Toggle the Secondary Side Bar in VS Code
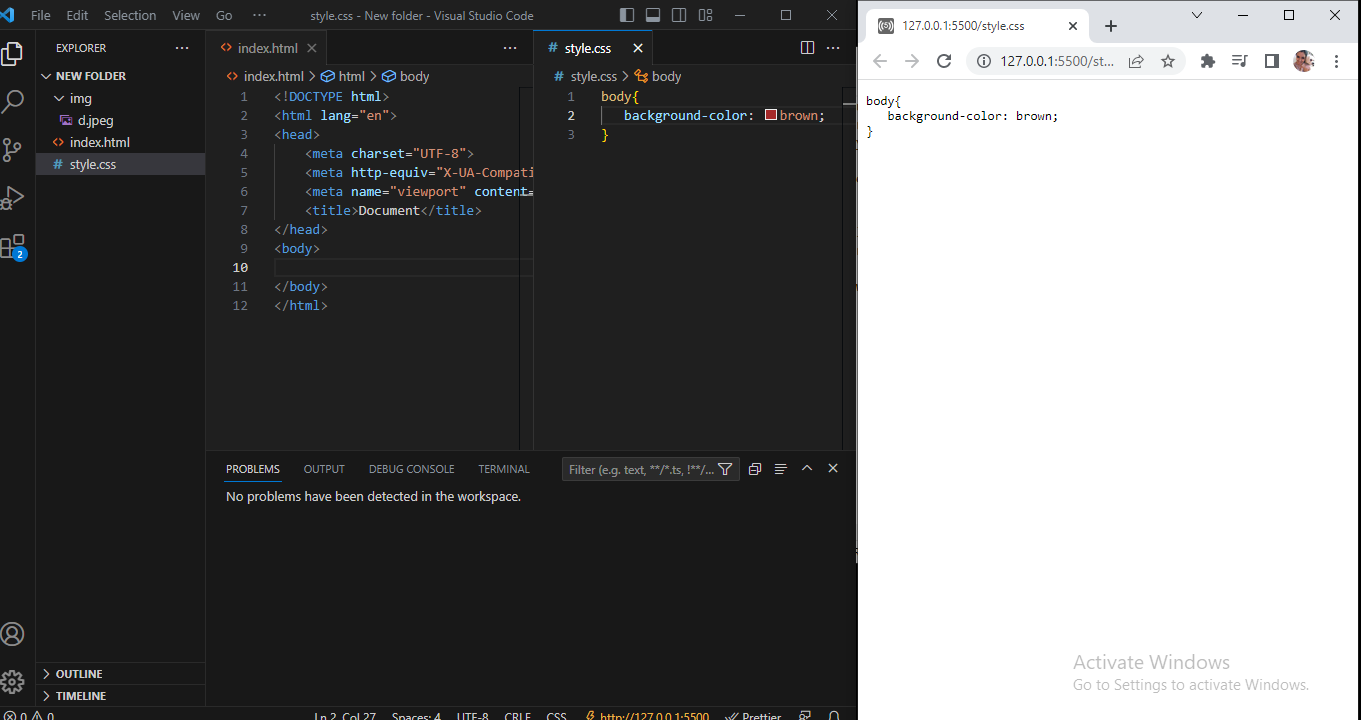Screen dimensions: 1361x720 coord(679,15)
